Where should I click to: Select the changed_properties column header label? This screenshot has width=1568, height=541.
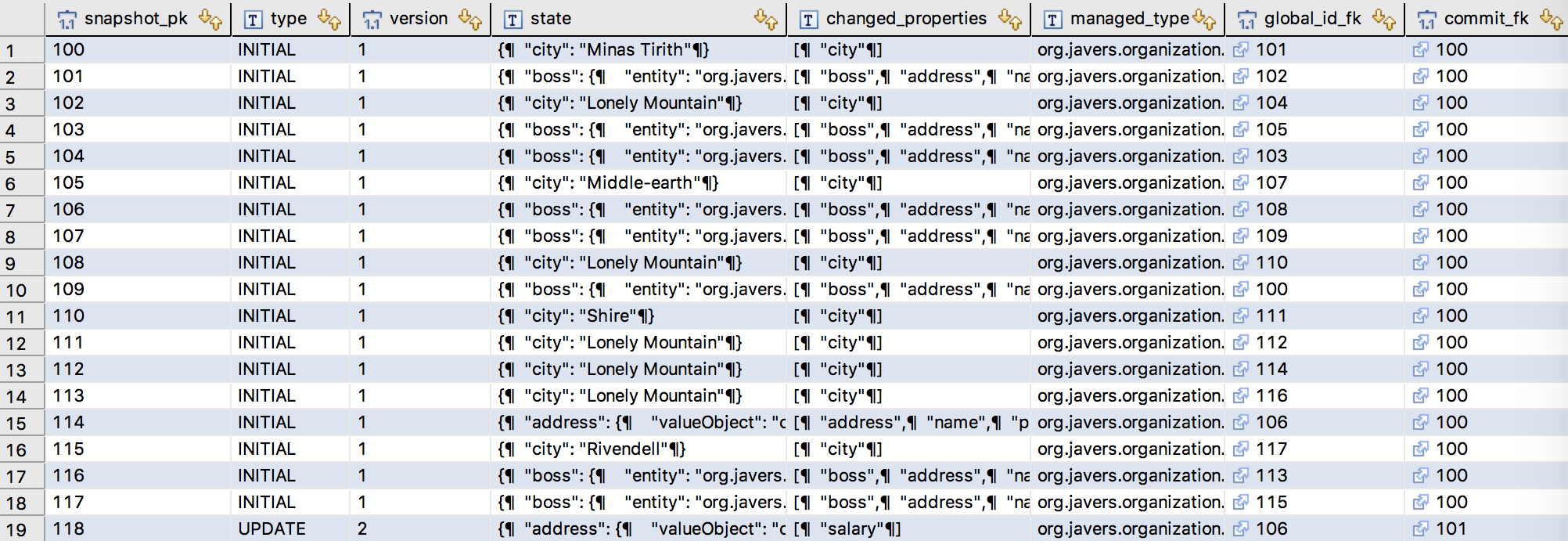click(x=907, y=19)
